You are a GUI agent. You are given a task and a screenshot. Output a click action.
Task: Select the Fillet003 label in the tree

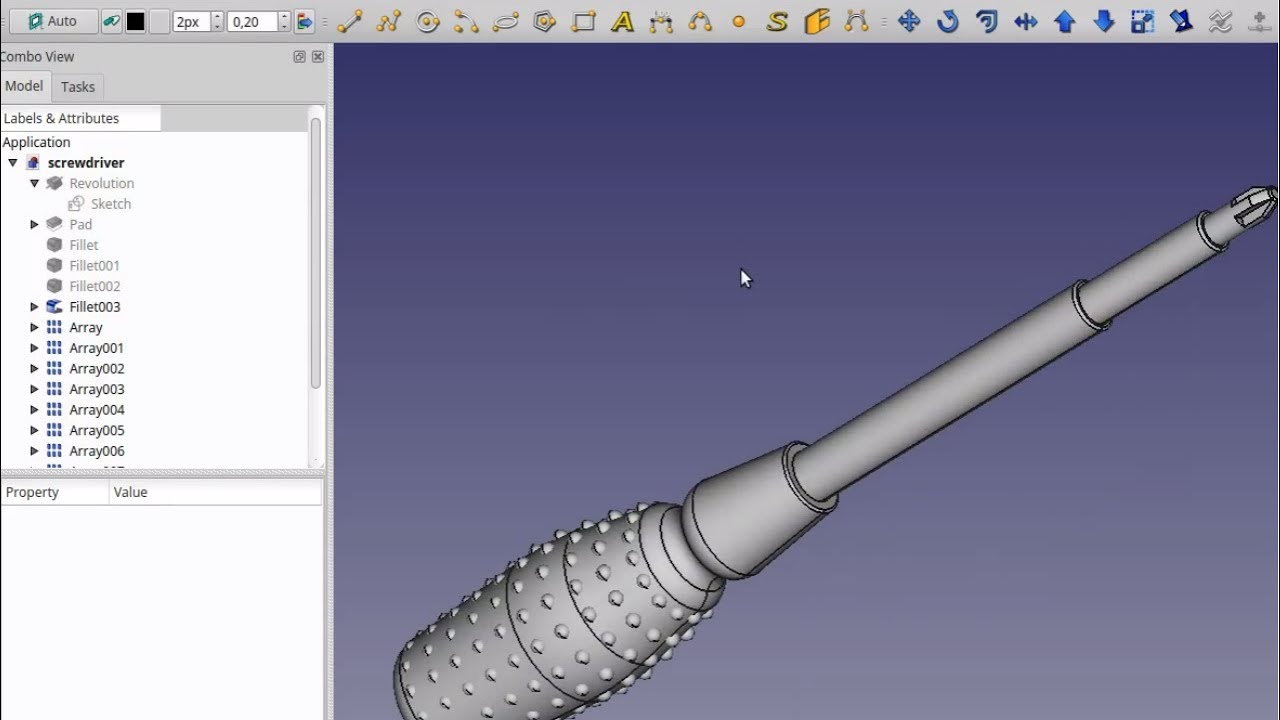point(95,307)
